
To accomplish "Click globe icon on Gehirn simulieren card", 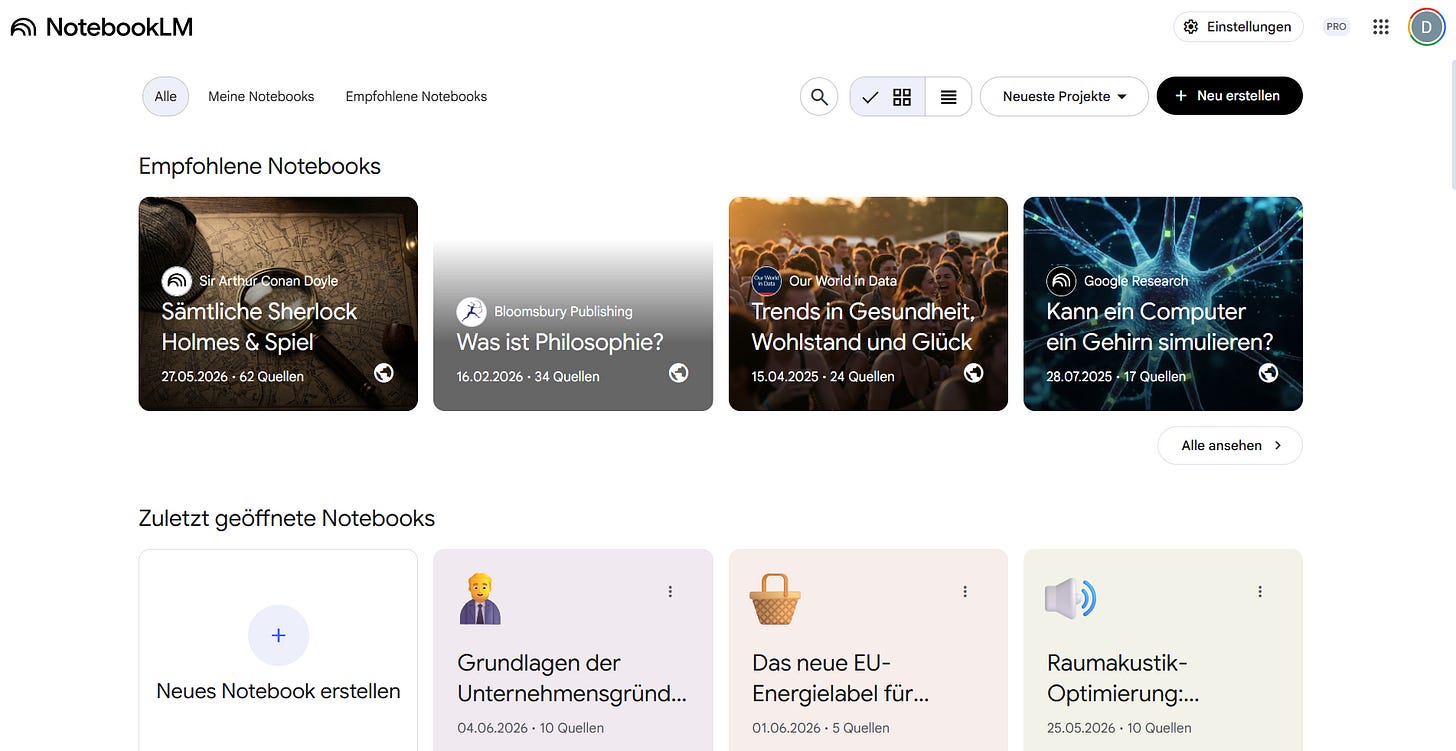I will (1269, 373).
